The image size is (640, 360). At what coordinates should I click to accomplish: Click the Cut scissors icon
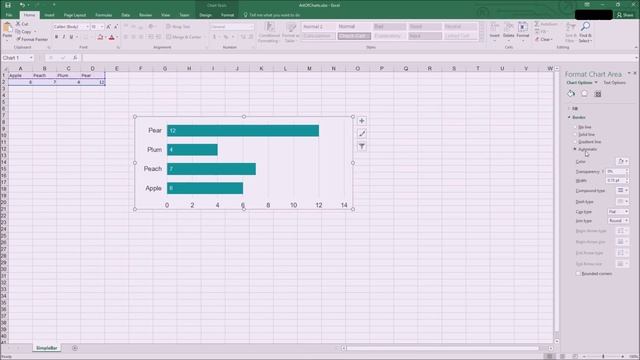[18, 24]
